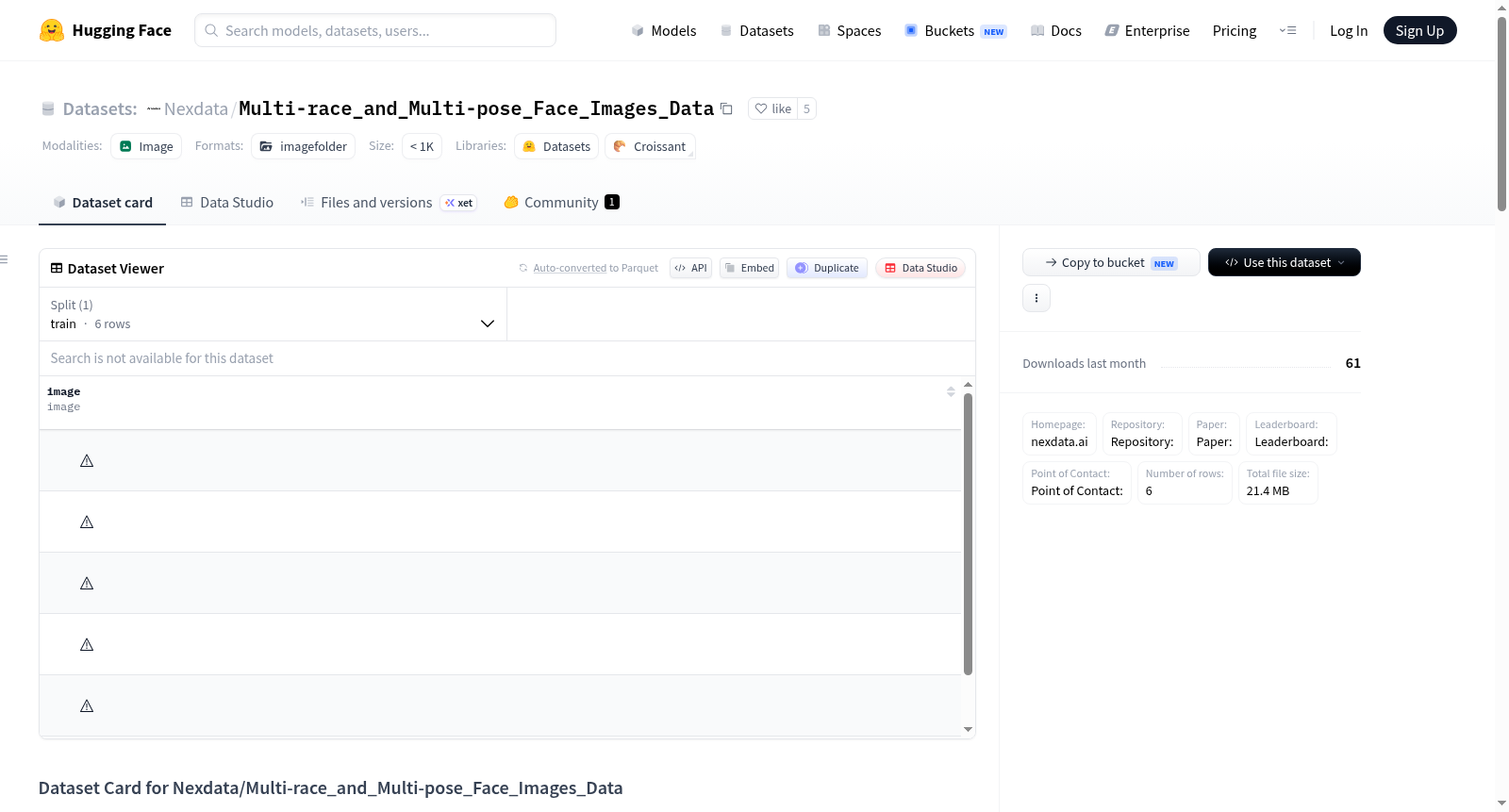Click the heart like button
The image size is (1509, 812).
tap(772, 108)
